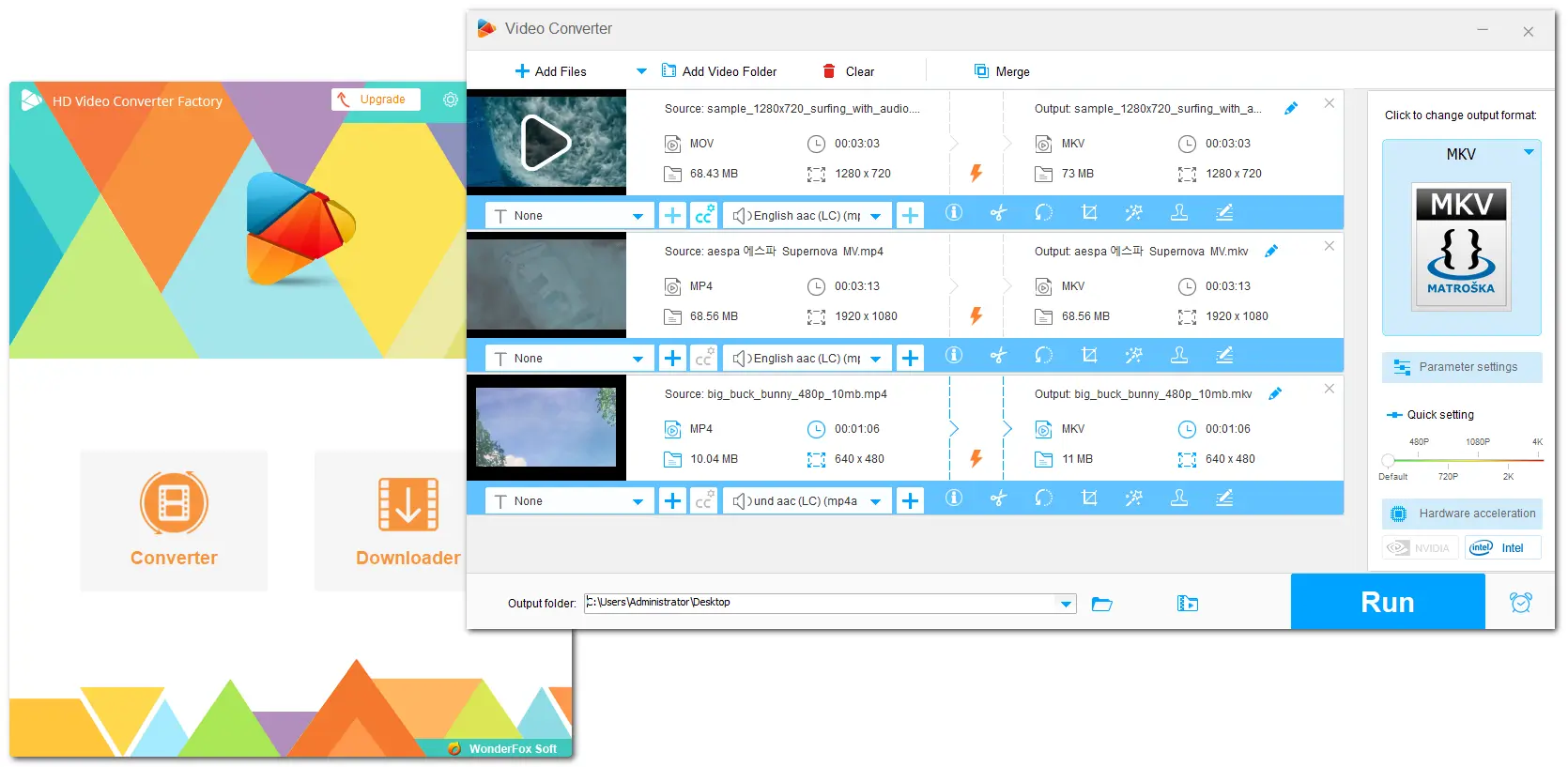Toggle Intel hardware acceleration
1568x767 pixels.
point(1502,548)
